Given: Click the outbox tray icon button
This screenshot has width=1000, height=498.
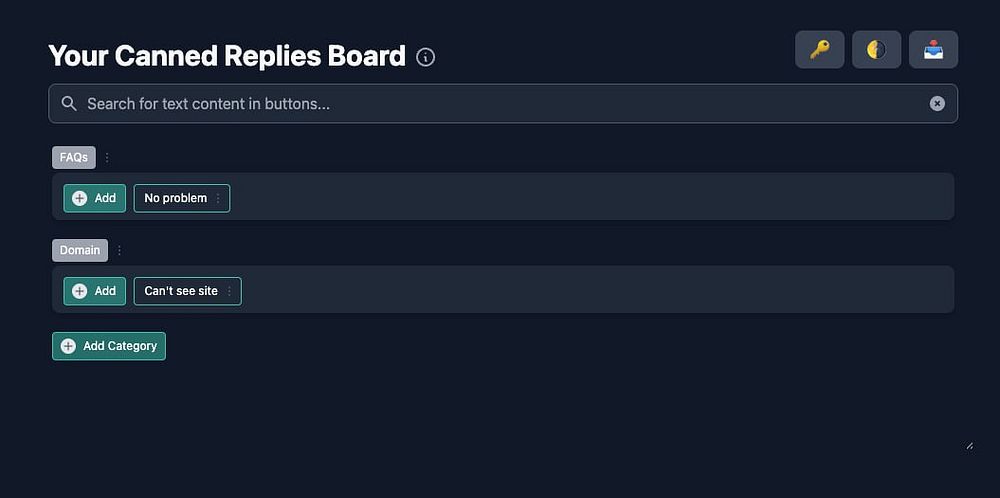Looking at the screenshot, I should [x=933, y=50].
